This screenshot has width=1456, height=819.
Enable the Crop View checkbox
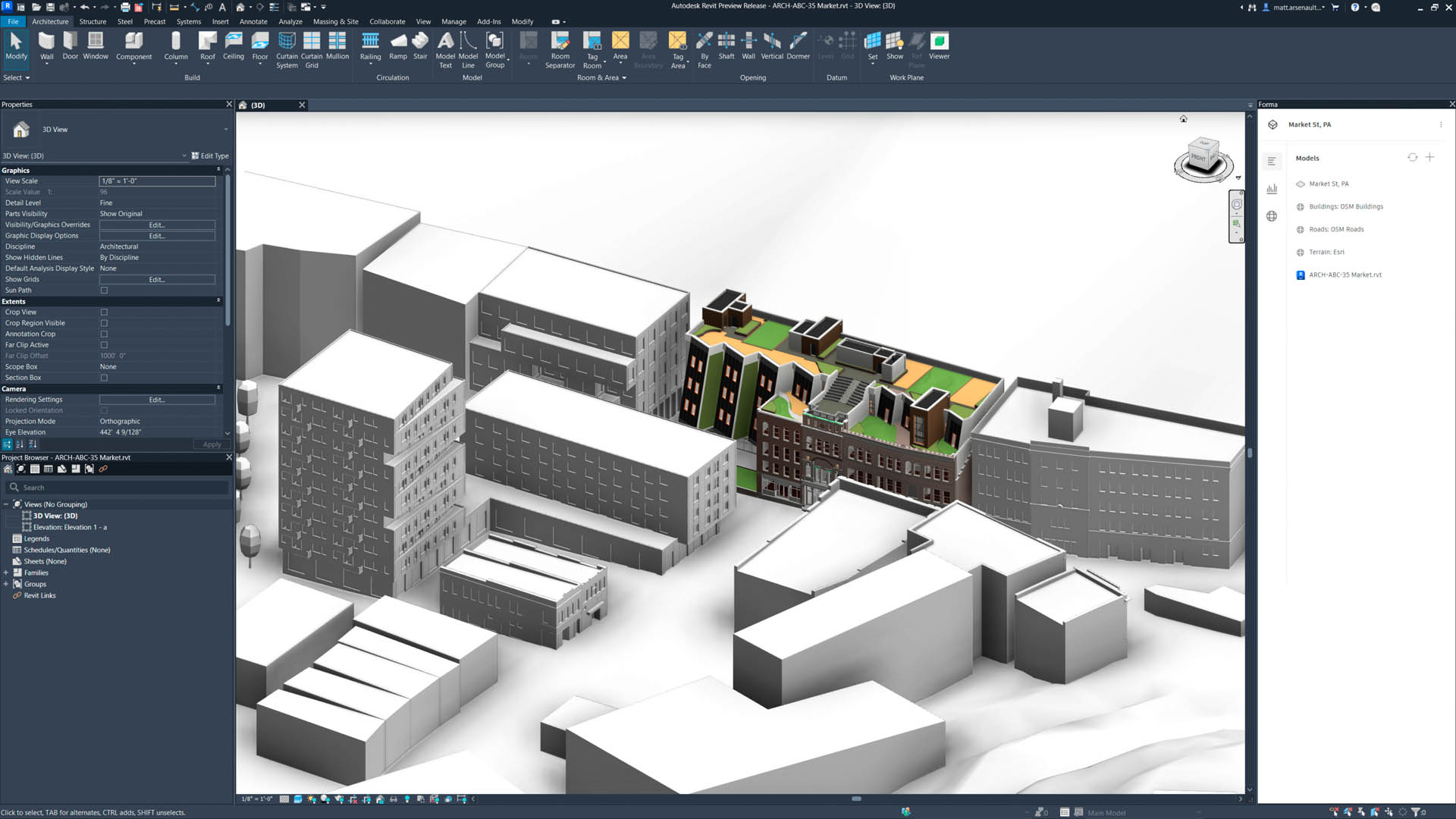point(103,312)
